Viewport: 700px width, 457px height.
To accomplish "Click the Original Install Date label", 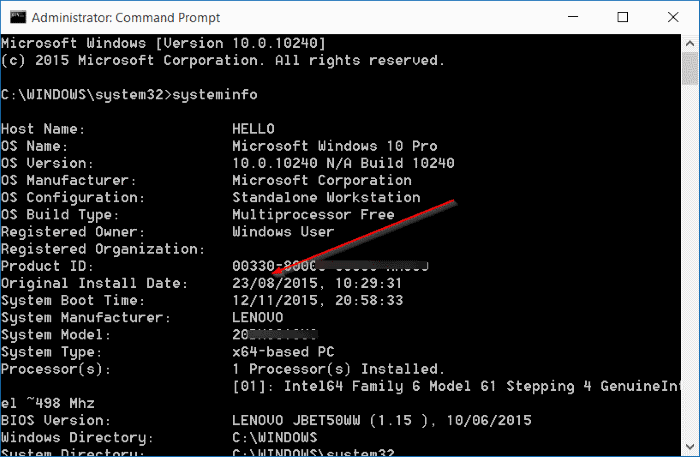I will click(x=94, y=283).
